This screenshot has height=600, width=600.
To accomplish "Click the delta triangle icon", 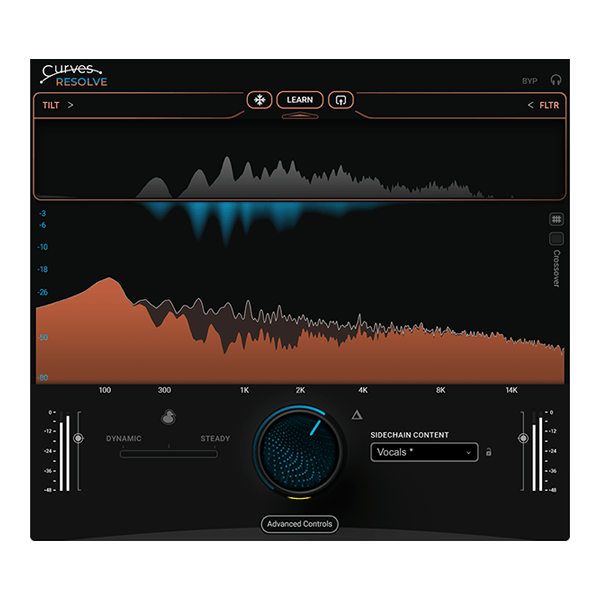I will coord(356,415).
